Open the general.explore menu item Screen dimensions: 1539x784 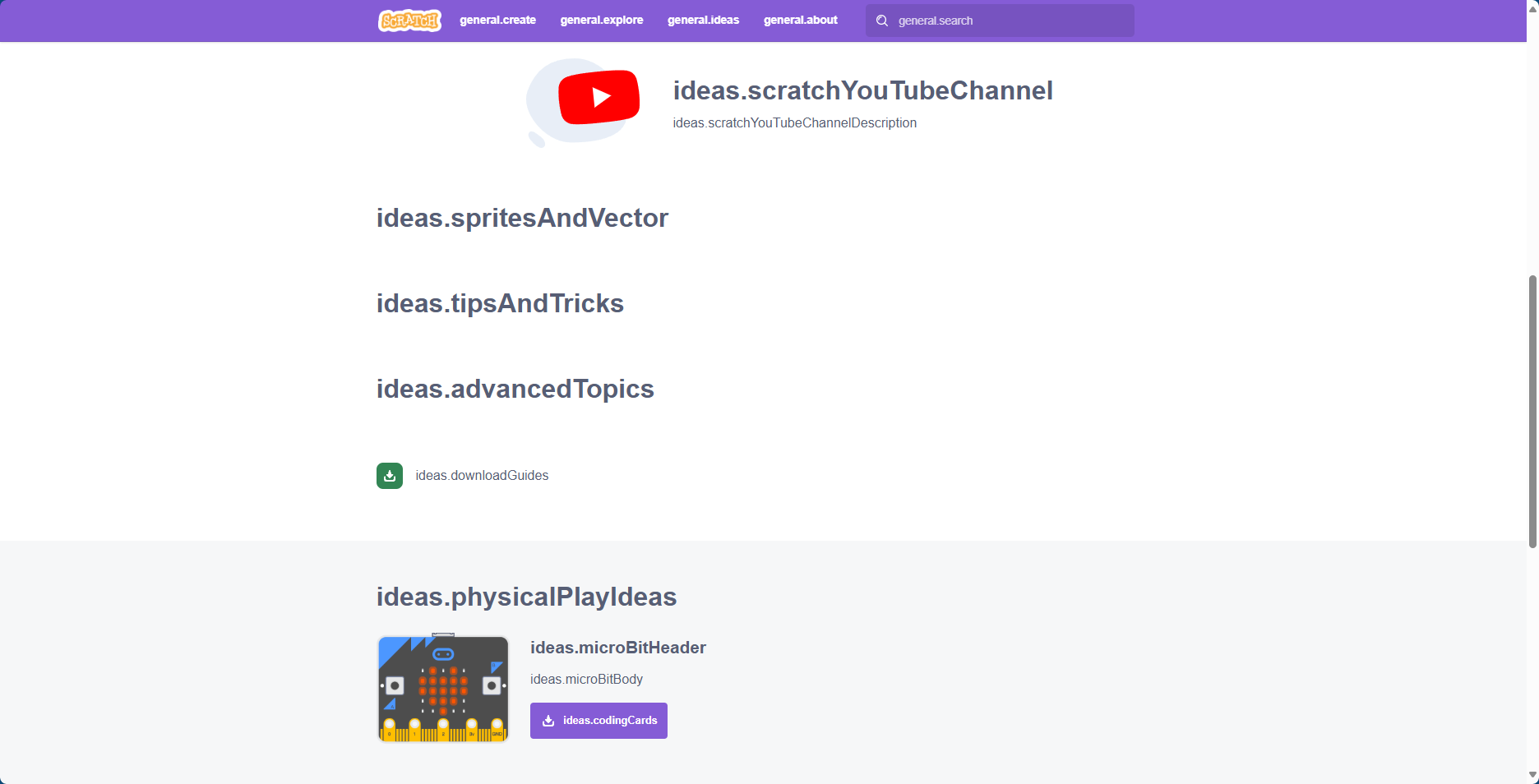pyautogui.click(x=602, y=21)
